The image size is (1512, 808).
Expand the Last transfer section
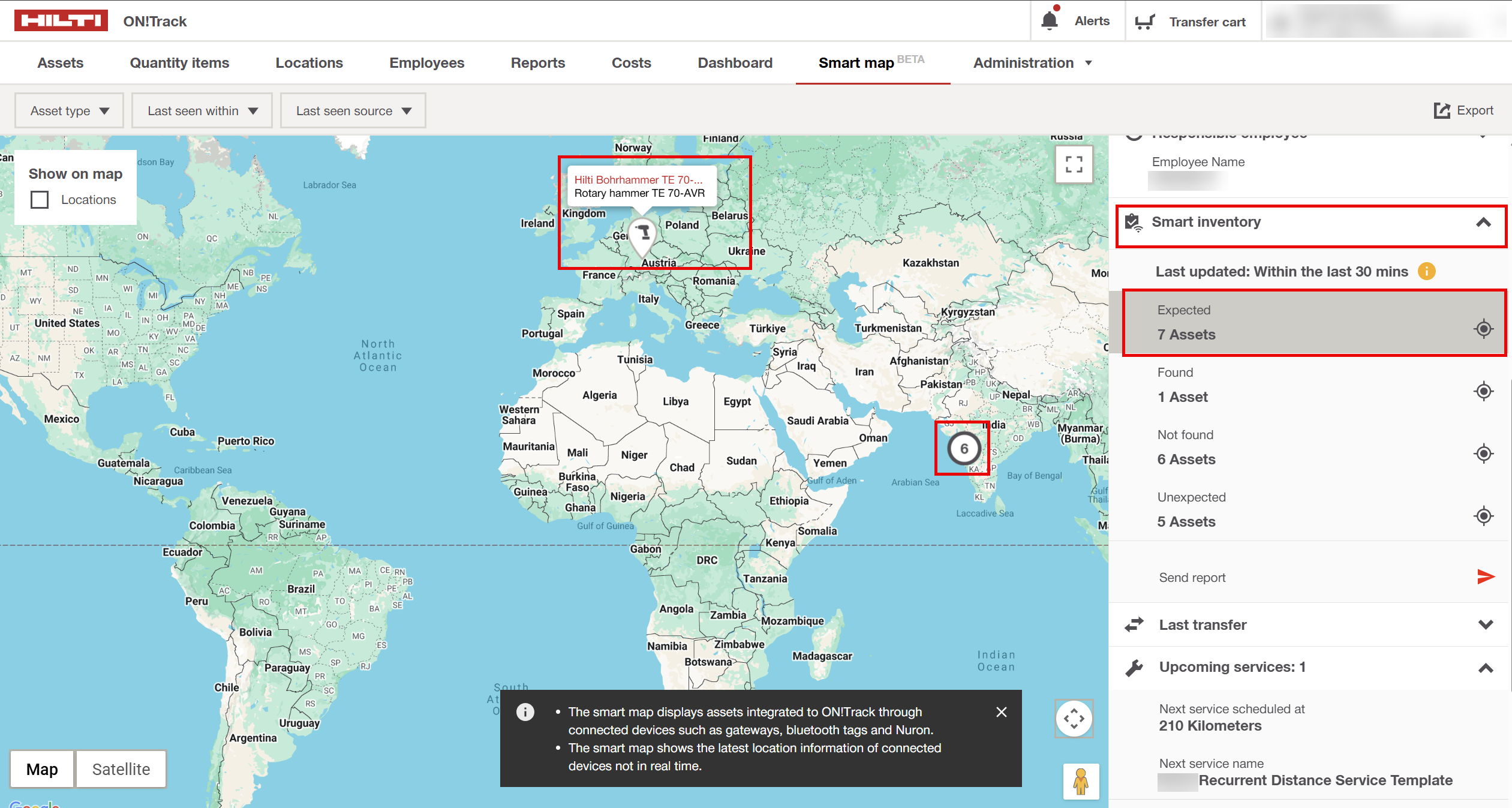[1486, 624]
